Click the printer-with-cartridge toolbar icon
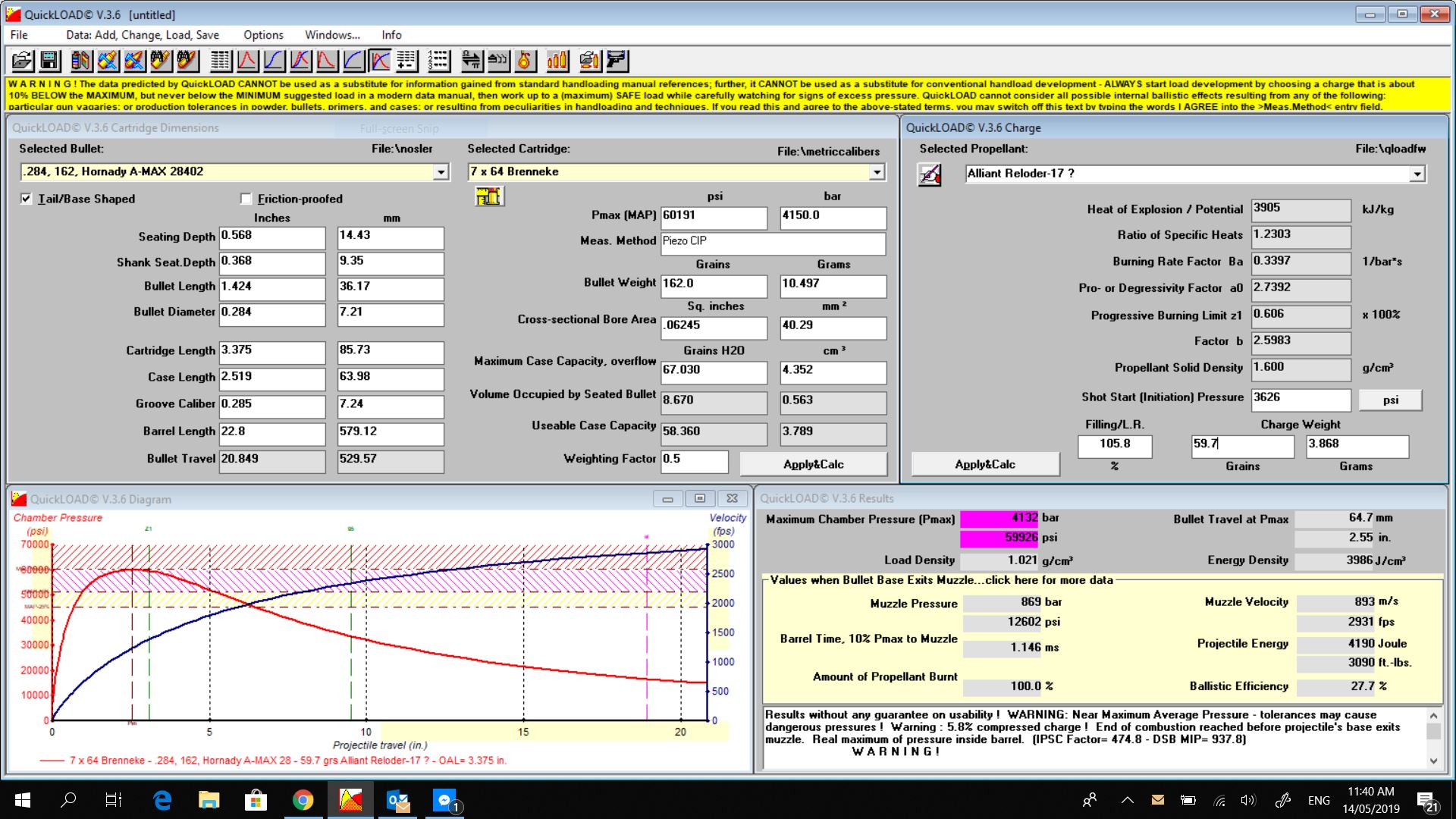This screenshot has height=819, width=1456. (x=589, y=60)
